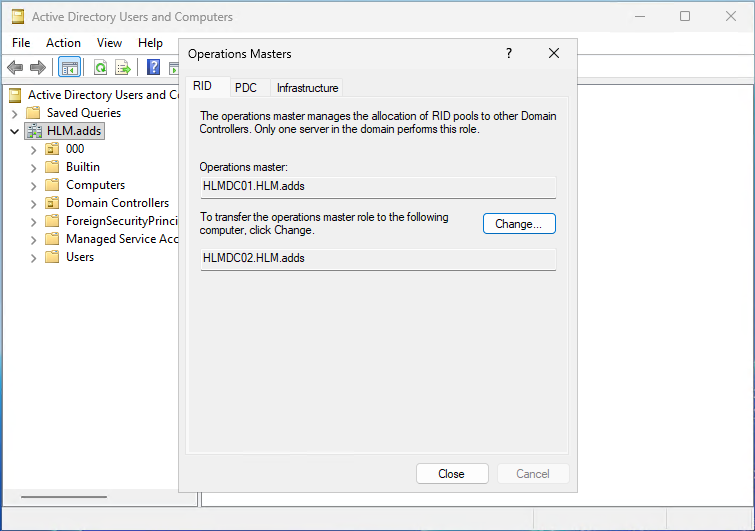755x531 pixels.
Task: Click the Export List toolbar icon
Action: pos(122,67)
